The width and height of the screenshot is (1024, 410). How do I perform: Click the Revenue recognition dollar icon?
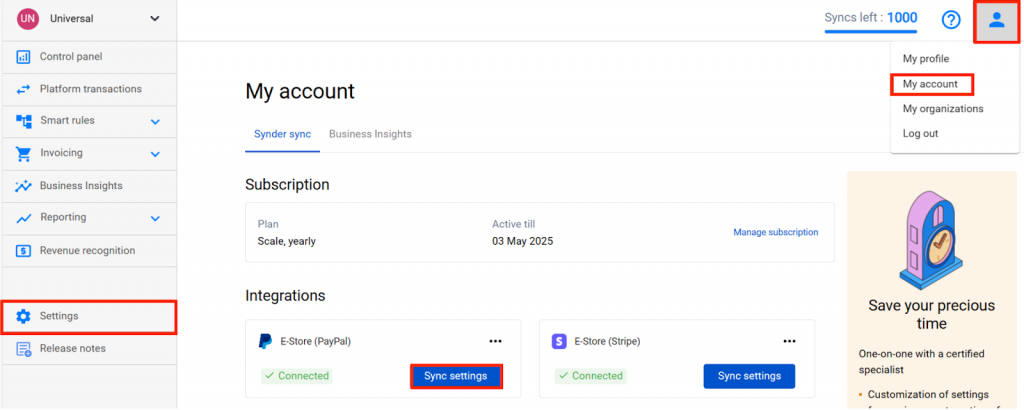click(x=23, y=251)
